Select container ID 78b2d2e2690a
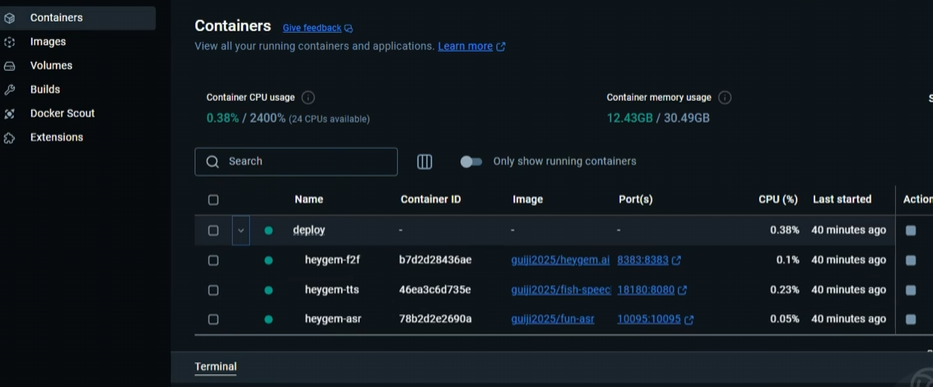The width and height of the screenshot is (933, 387). (435, 319)
